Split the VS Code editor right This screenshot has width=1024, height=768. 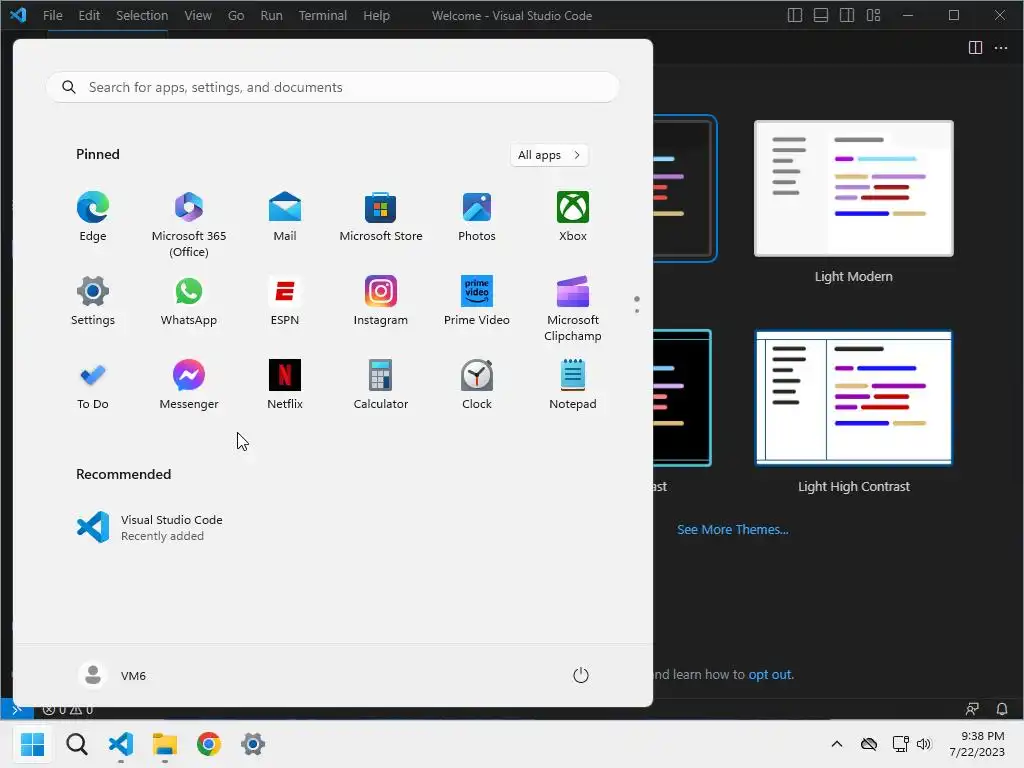click(x=975, y=48)
